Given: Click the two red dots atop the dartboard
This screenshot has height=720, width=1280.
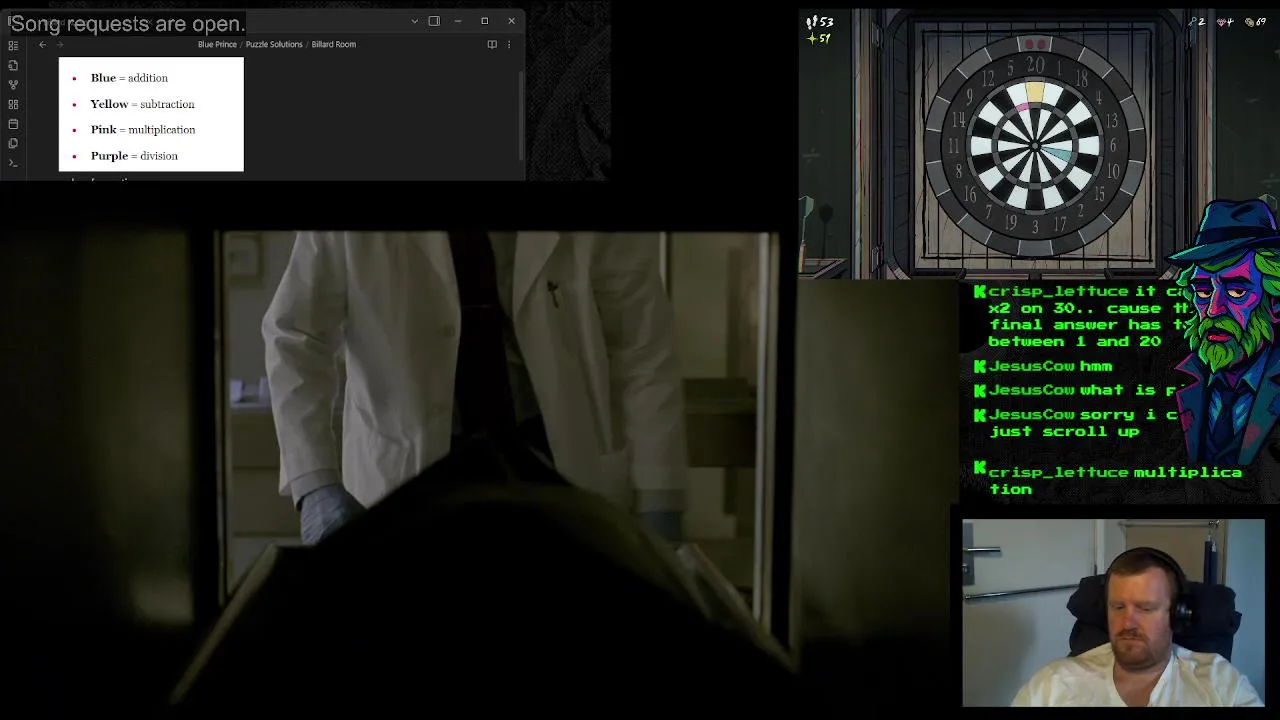Looking at the screenshot, I should (x=1035, y=45).
